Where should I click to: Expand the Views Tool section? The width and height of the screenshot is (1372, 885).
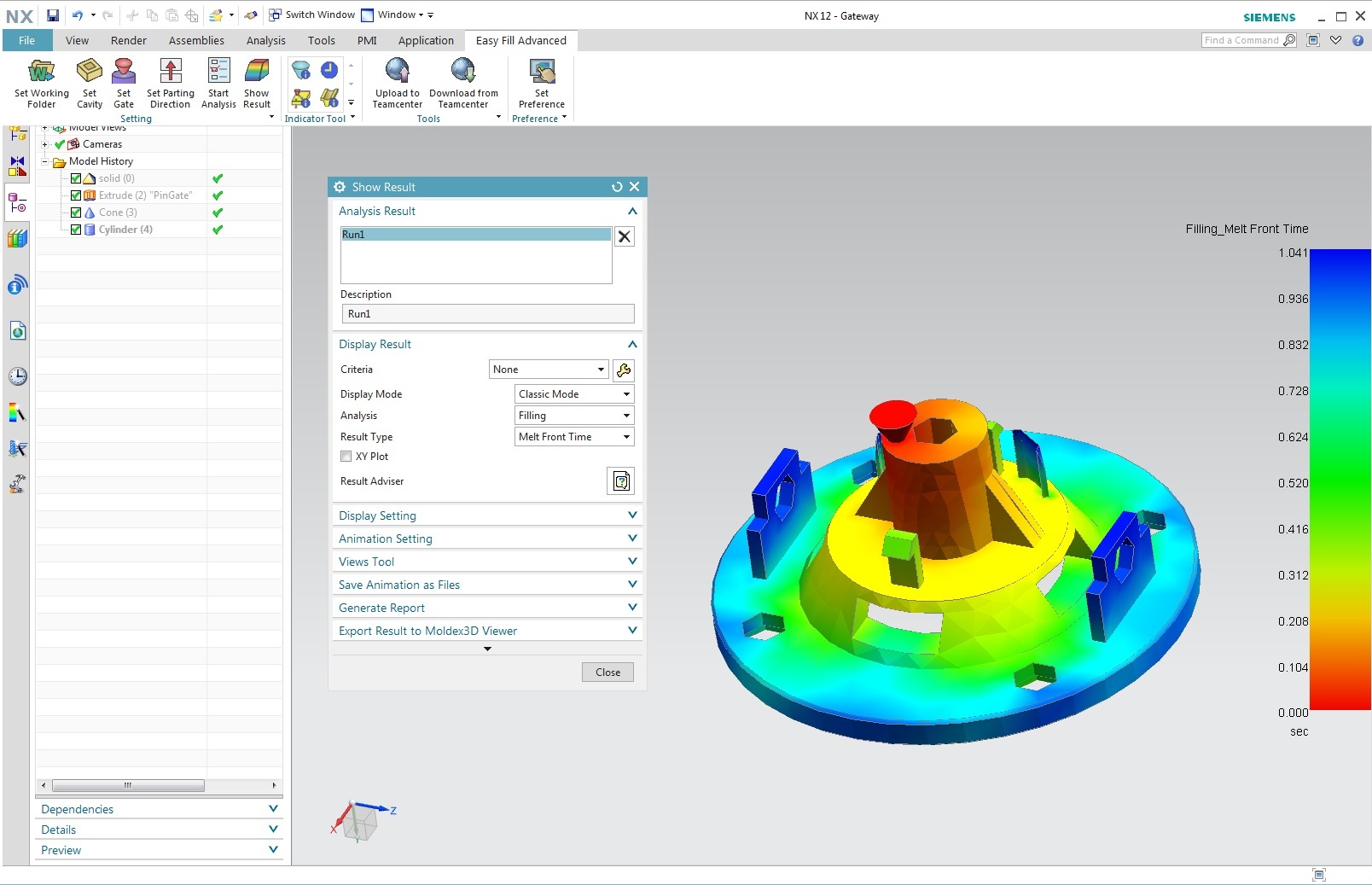point(487,562)
